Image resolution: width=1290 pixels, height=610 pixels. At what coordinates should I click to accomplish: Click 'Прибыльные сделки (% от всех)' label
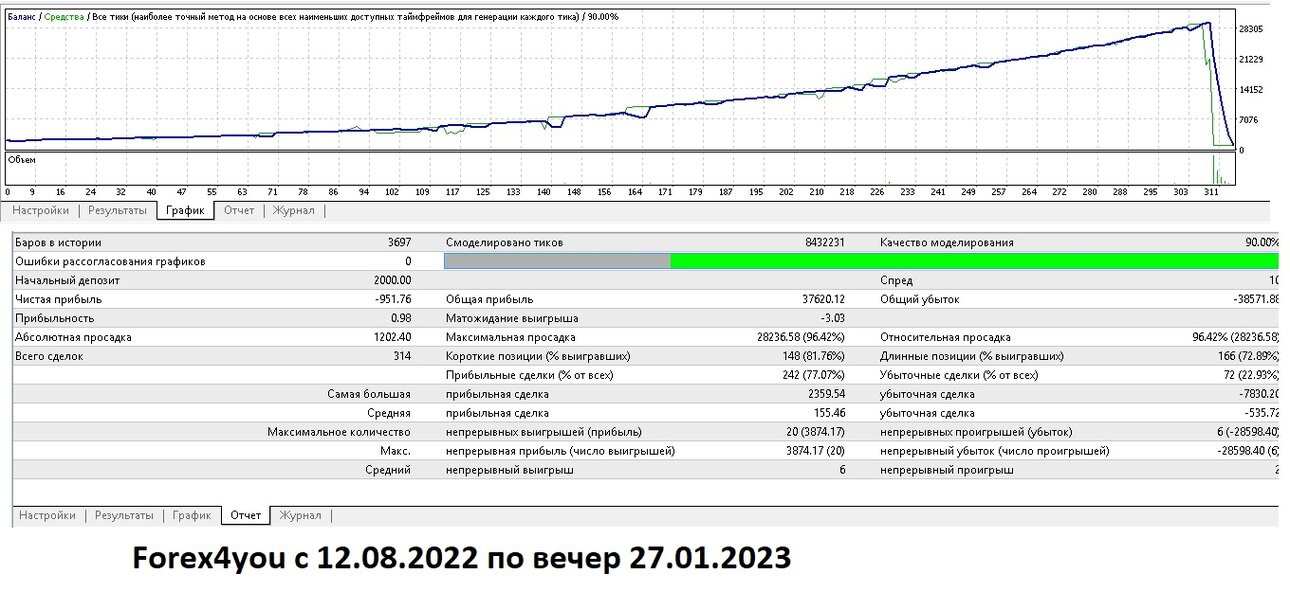click(529, 375)
